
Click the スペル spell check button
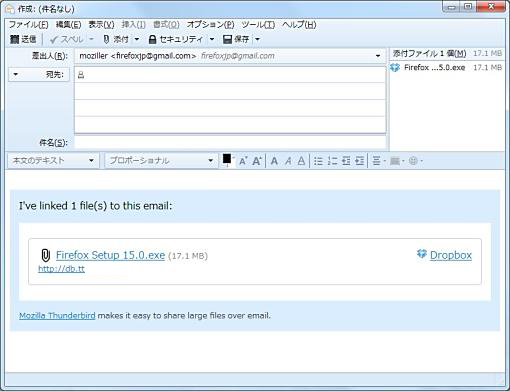pyautogui.click(x=67, y=39)
